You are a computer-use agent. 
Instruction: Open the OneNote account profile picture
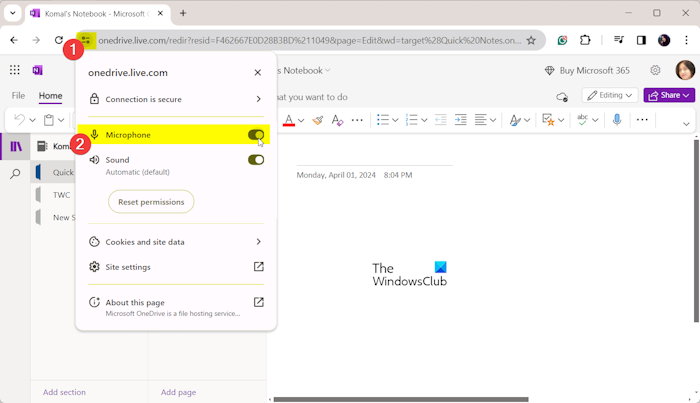(685, 70)
